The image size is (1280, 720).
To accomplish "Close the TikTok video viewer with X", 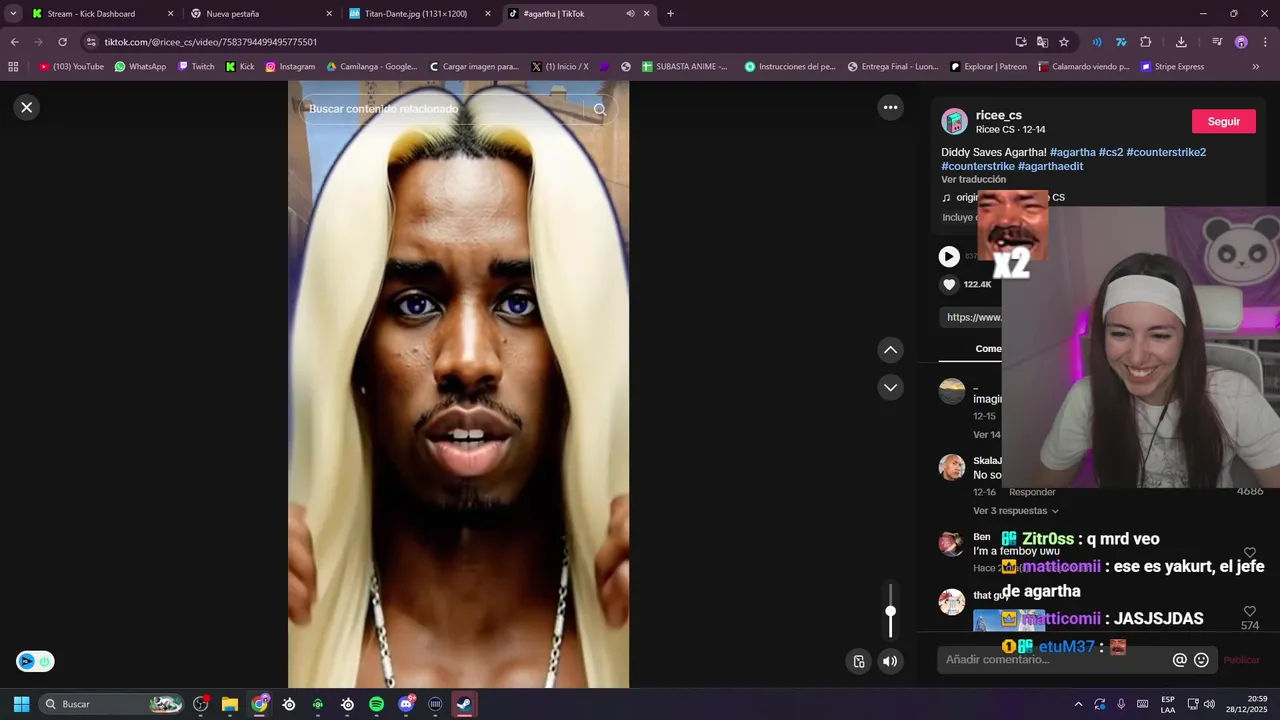I will pyautogui.click(x=27, y=107).
